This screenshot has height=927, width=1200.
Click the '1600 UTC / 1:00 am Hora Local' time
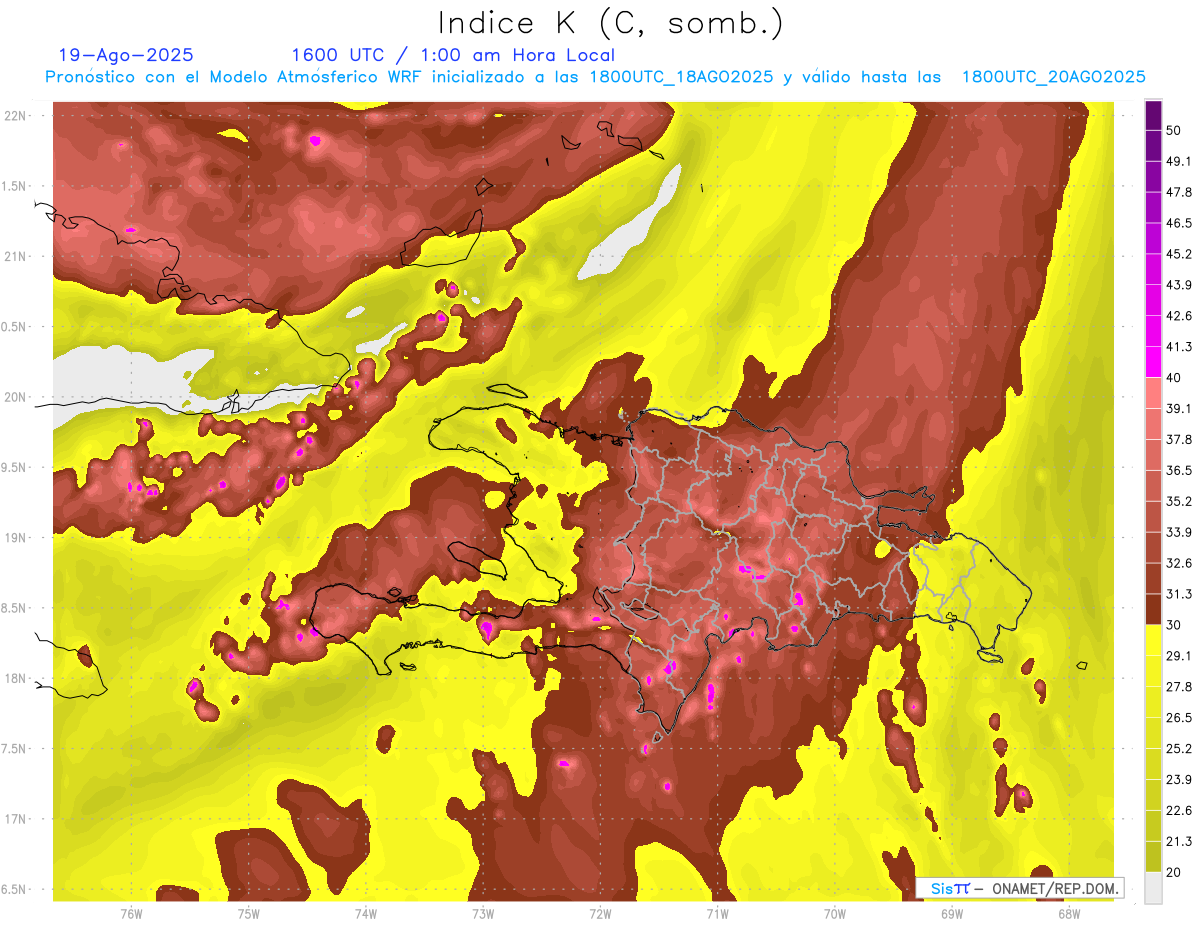(453, 55)
